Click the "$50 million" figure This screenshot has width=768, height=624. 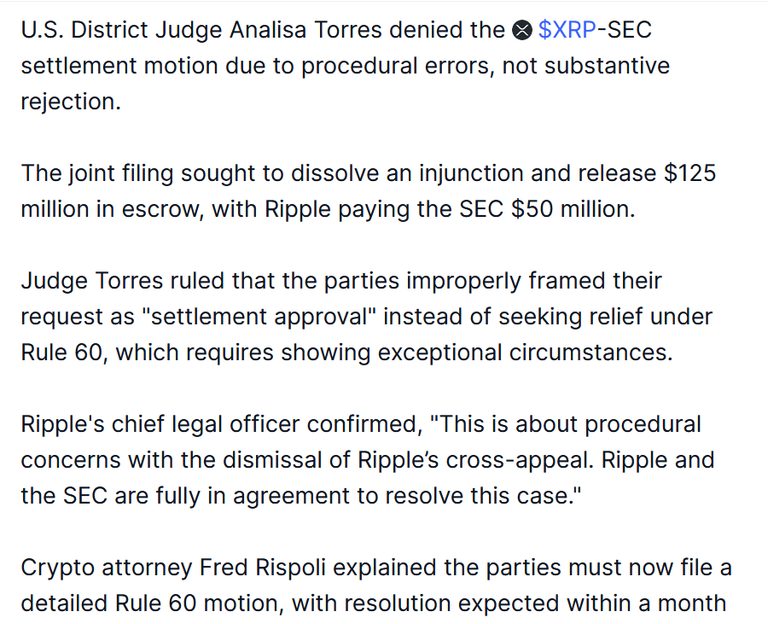(573, 209)
